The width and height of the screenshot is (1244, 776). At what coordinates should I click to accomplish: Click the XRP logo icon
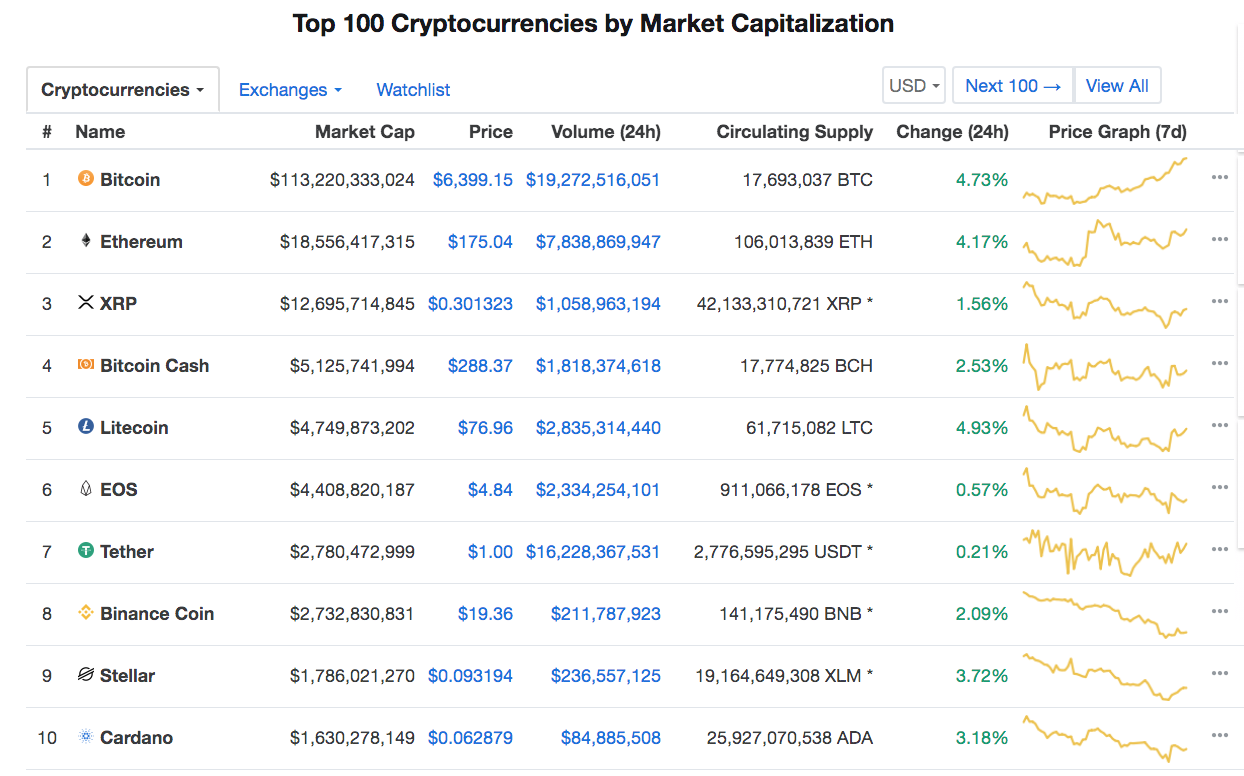coord(86,303)
